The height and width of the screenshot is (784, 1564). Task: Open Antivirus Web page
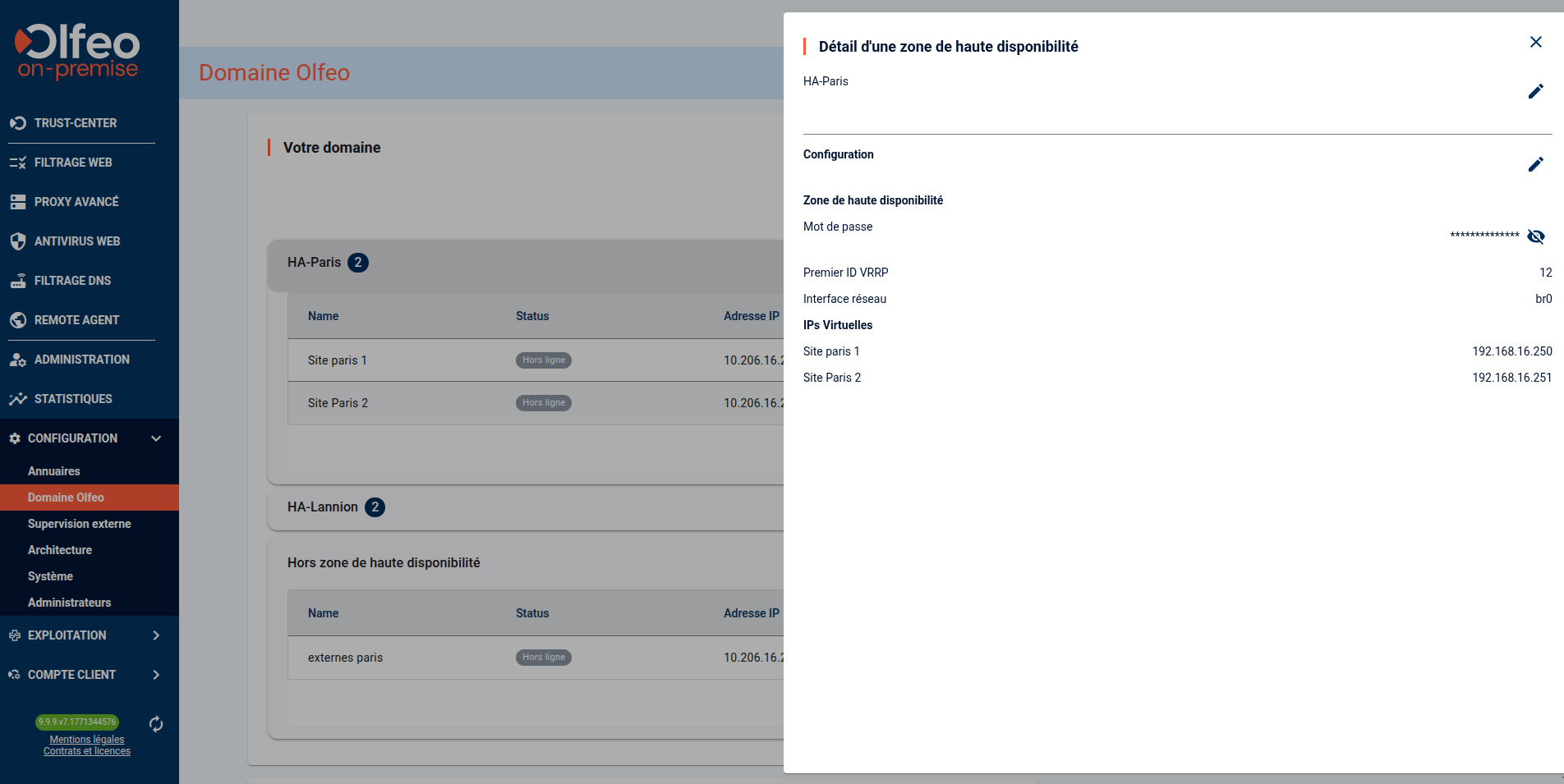tap(77, 241)
